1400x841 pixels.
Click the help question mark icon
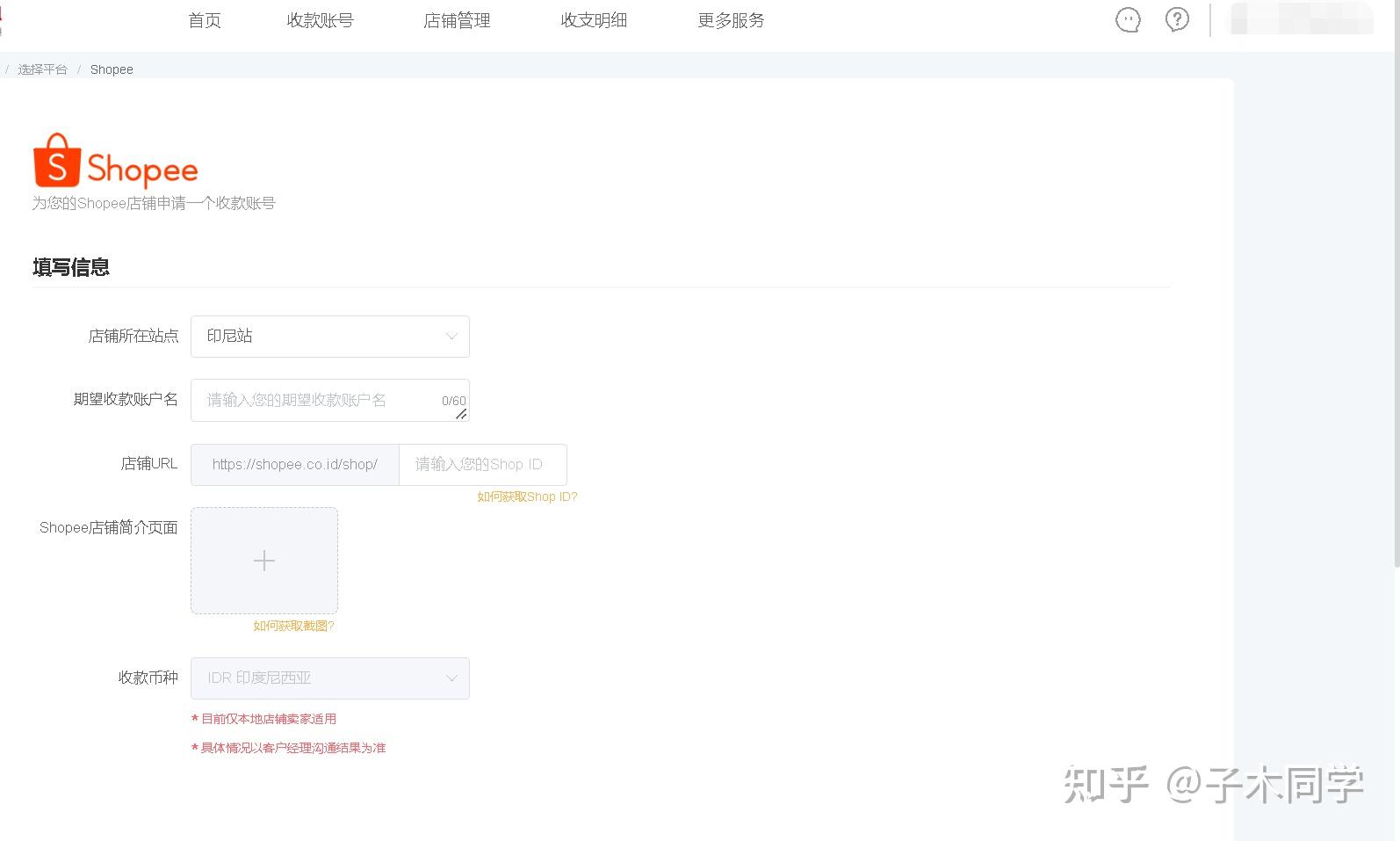(x=1177, y=19)
